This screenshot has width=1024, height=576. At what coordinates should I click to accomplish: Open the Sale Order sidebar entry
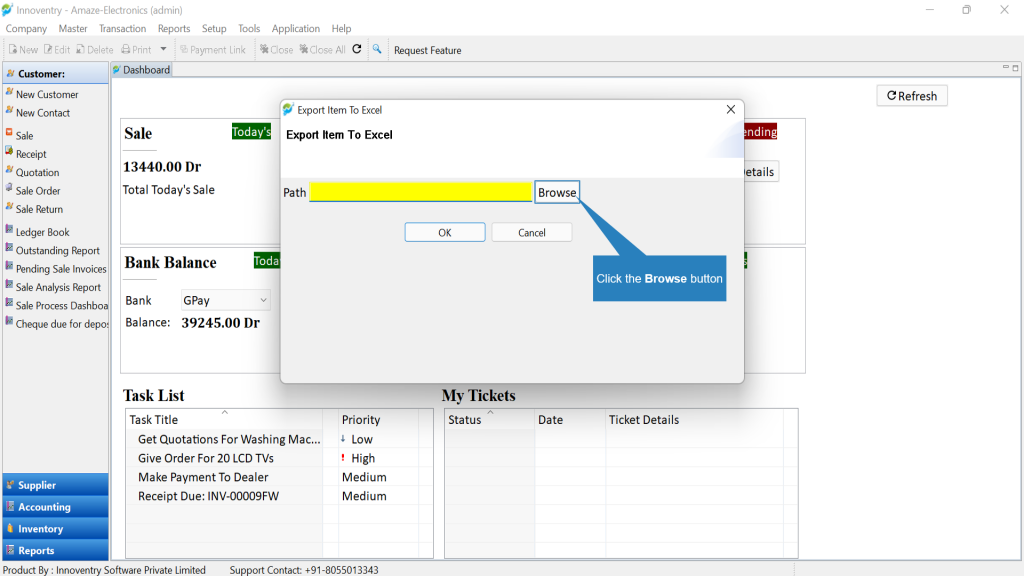[x=38, y=191]
